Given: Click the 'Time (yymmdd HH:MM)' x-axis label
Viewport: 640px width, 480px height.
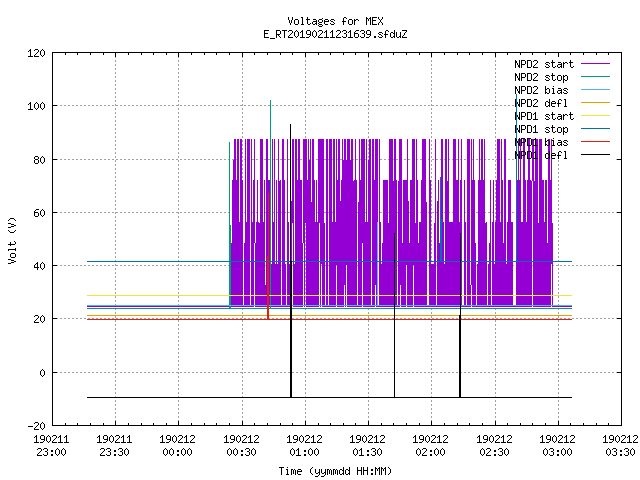Looking at the screenshot, I should (x=335, y=471).
